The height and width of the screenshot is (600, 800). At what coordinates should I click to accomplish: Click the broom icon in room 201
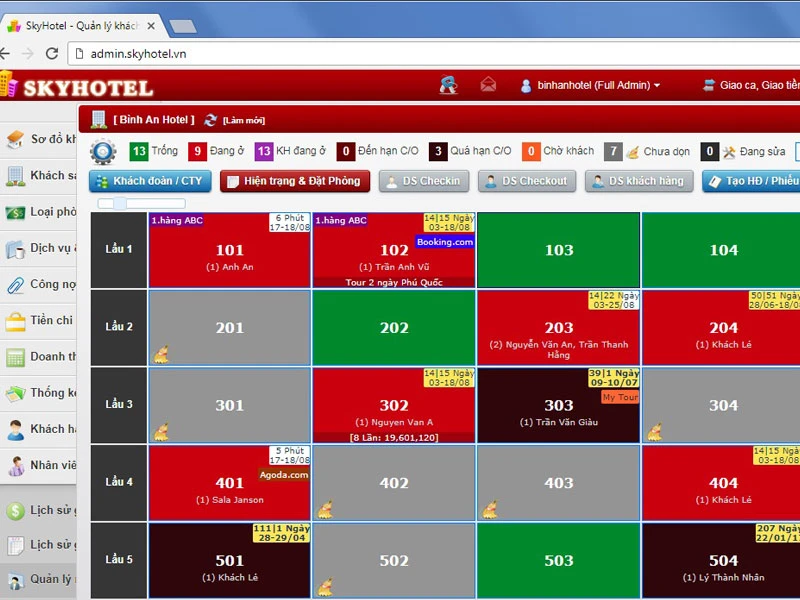(x=160, y=354)
